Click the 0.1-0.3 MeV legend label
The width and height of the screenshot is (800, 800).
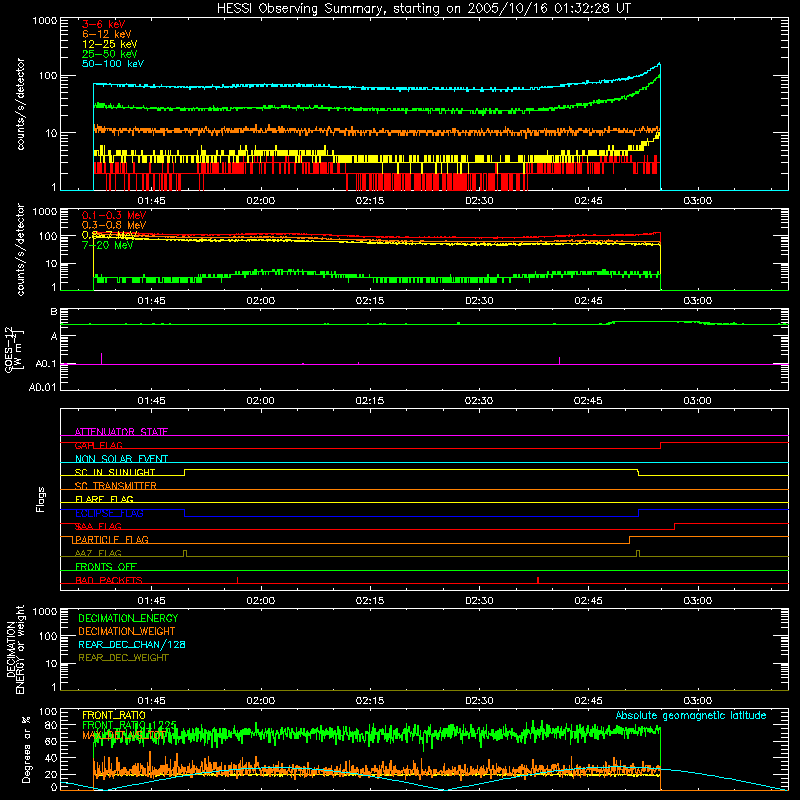click(x=114, y=215)
